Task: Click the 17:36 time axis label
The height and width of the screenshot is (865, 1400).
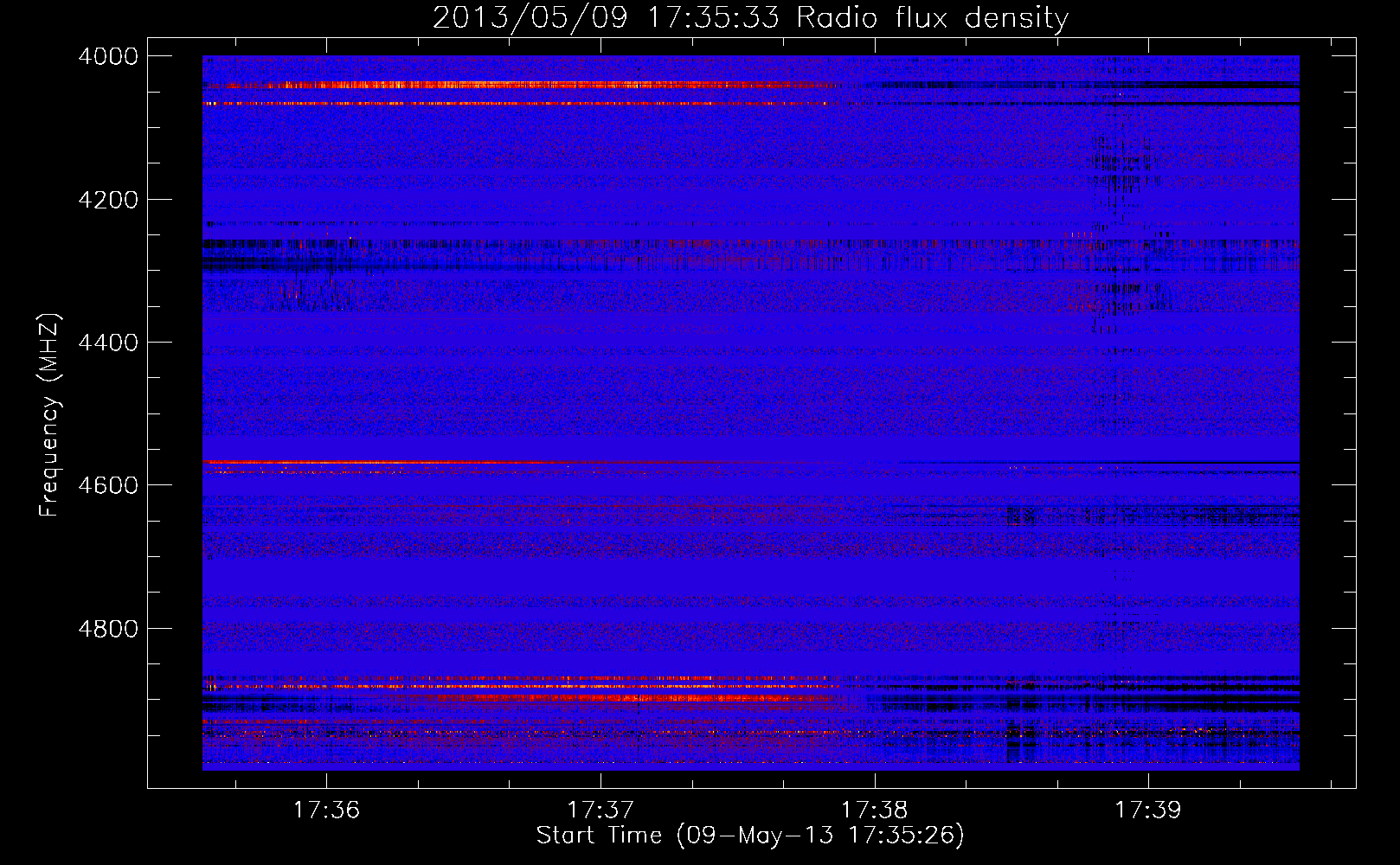Action: [x=326, y=810]
